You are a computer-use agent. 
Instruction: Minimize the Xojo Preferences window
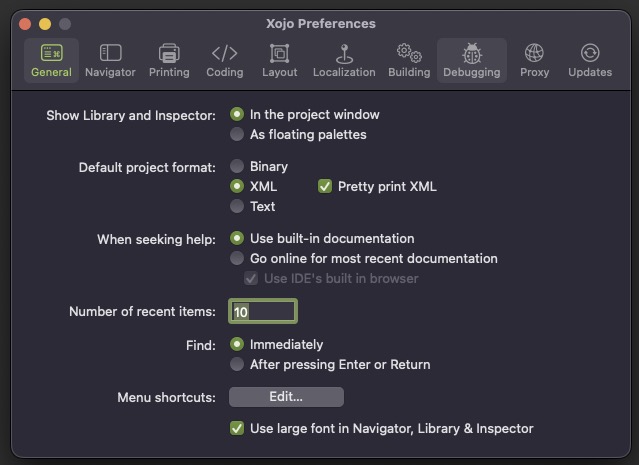pyautogui.click(x=45, y=24)
